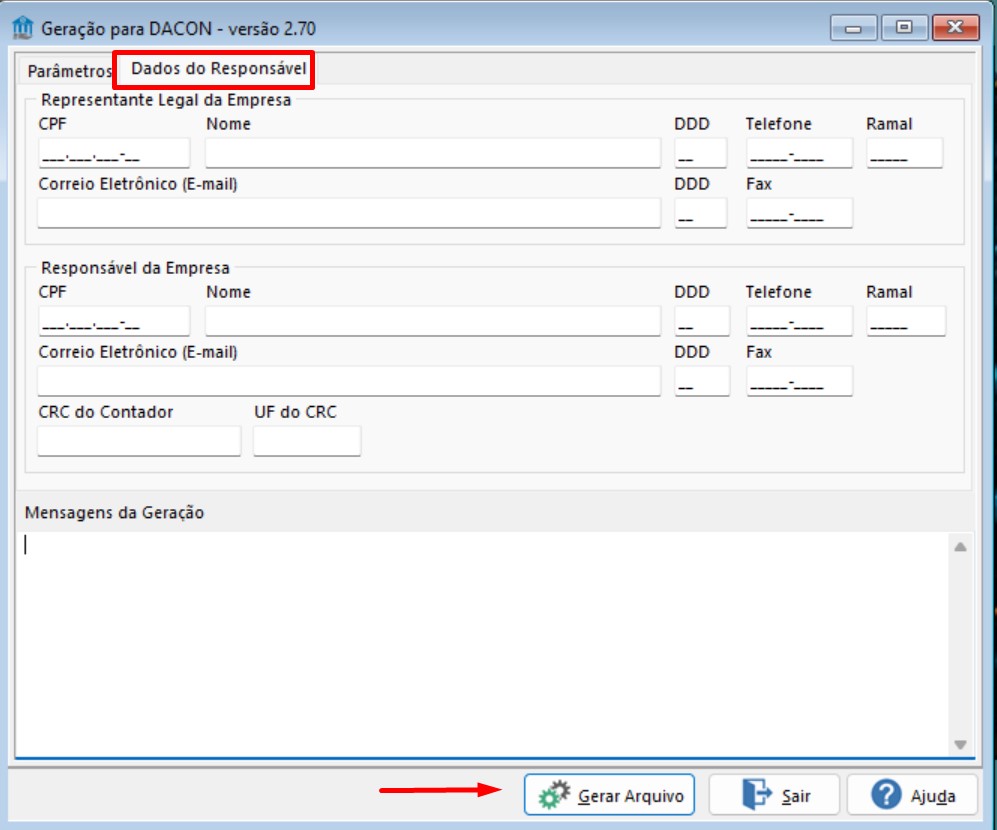Click fax DDD field of Representante Legal

click(701, 213)
